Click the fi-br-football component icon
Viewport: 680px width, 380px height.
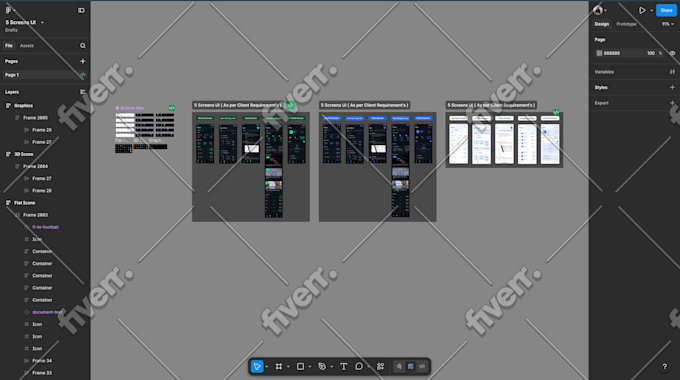[26, 227]
